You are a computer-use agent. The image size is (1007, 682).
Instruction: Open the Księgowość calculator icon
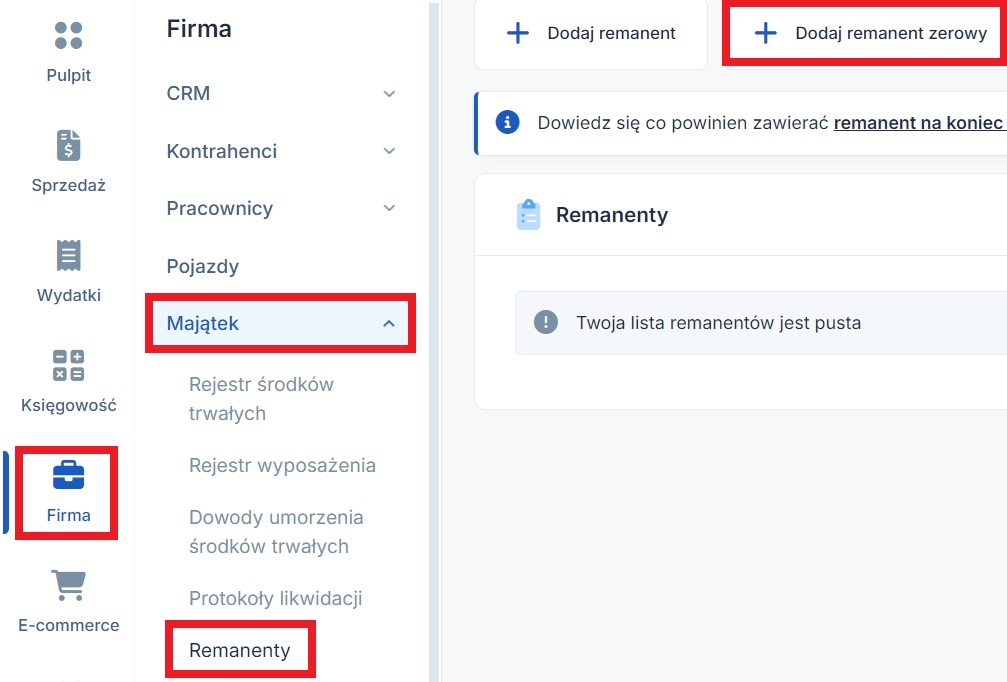coord(68,365)
